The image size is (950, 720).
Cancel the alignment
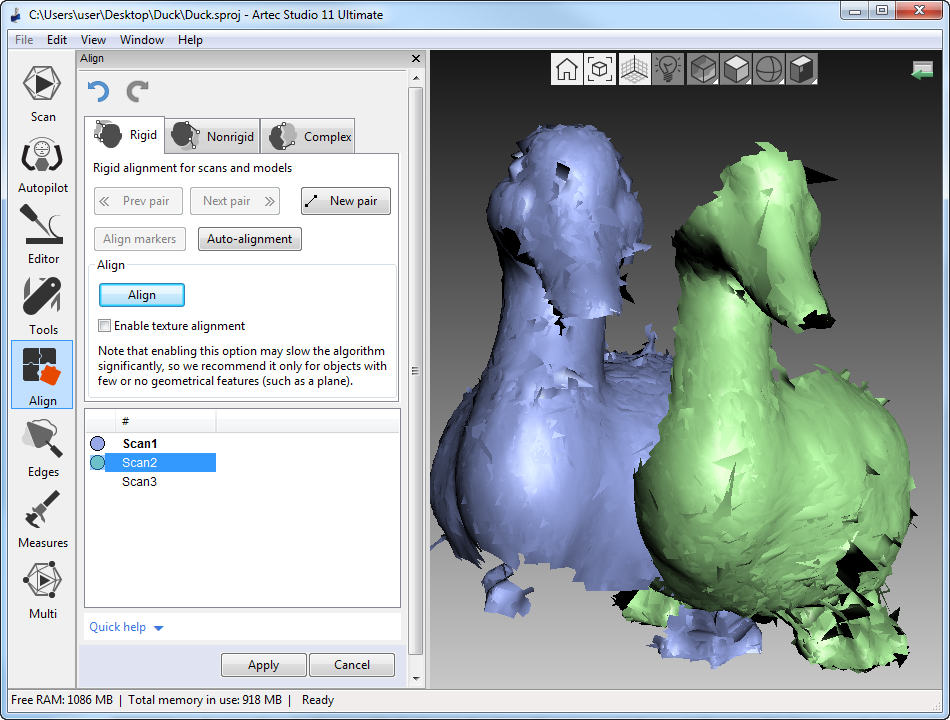coord(352,665)
